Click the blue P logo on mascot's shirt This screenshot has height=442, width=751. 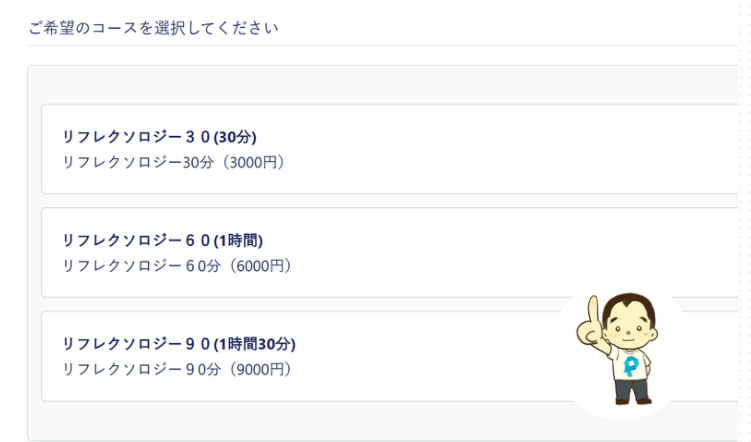point(631,366)
